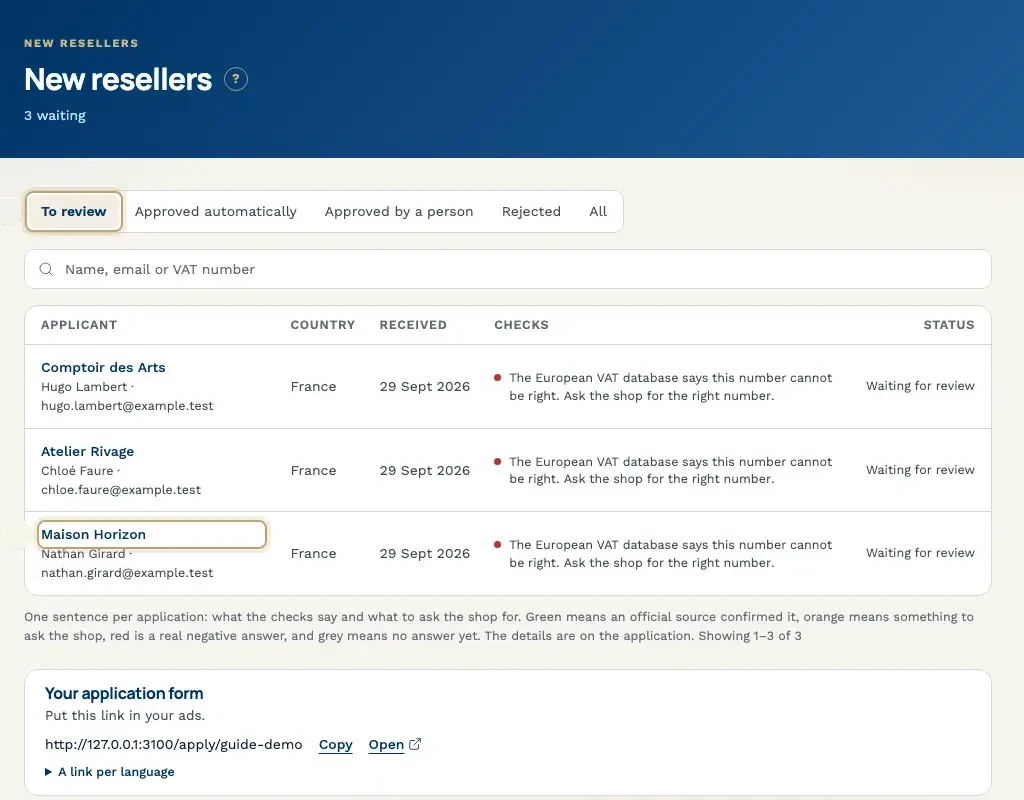Expand A link per language
The image size is (1024, 800).
(110, 772)
